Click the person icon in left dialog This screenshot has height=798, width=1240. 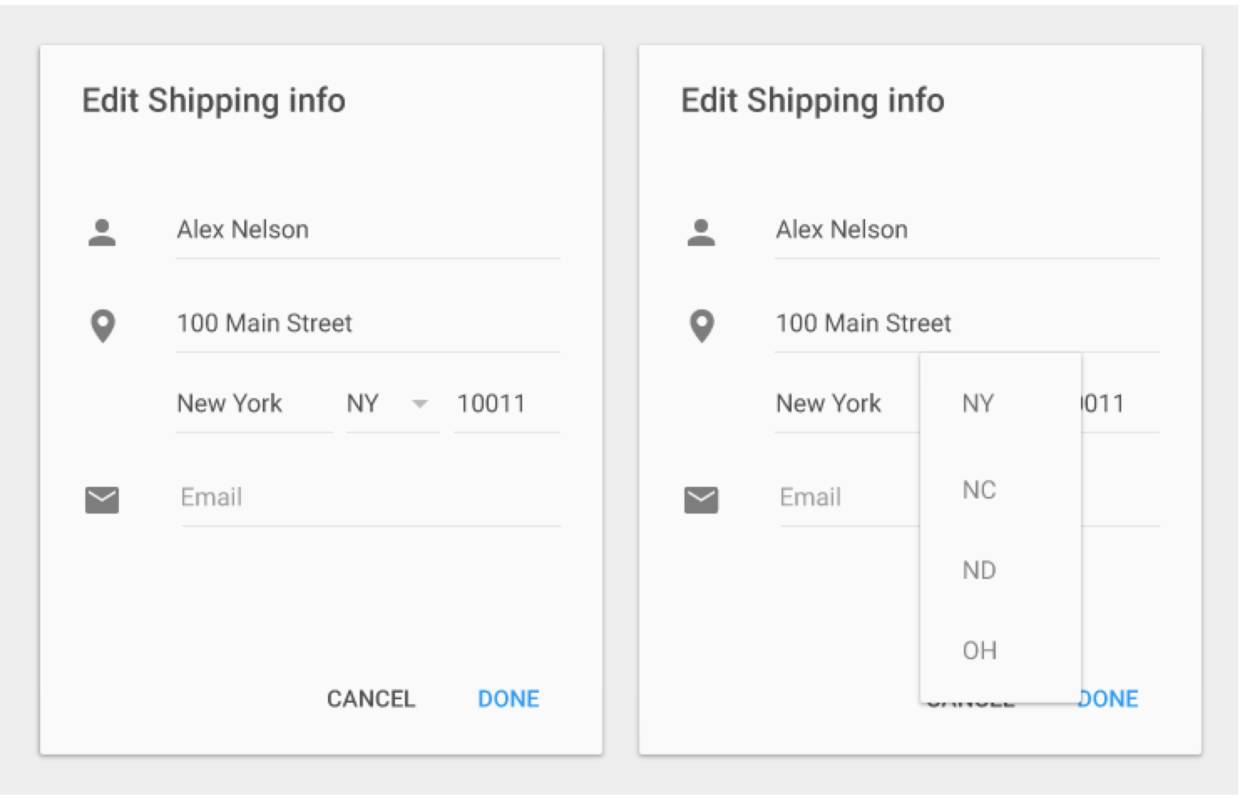coord(102,232)
